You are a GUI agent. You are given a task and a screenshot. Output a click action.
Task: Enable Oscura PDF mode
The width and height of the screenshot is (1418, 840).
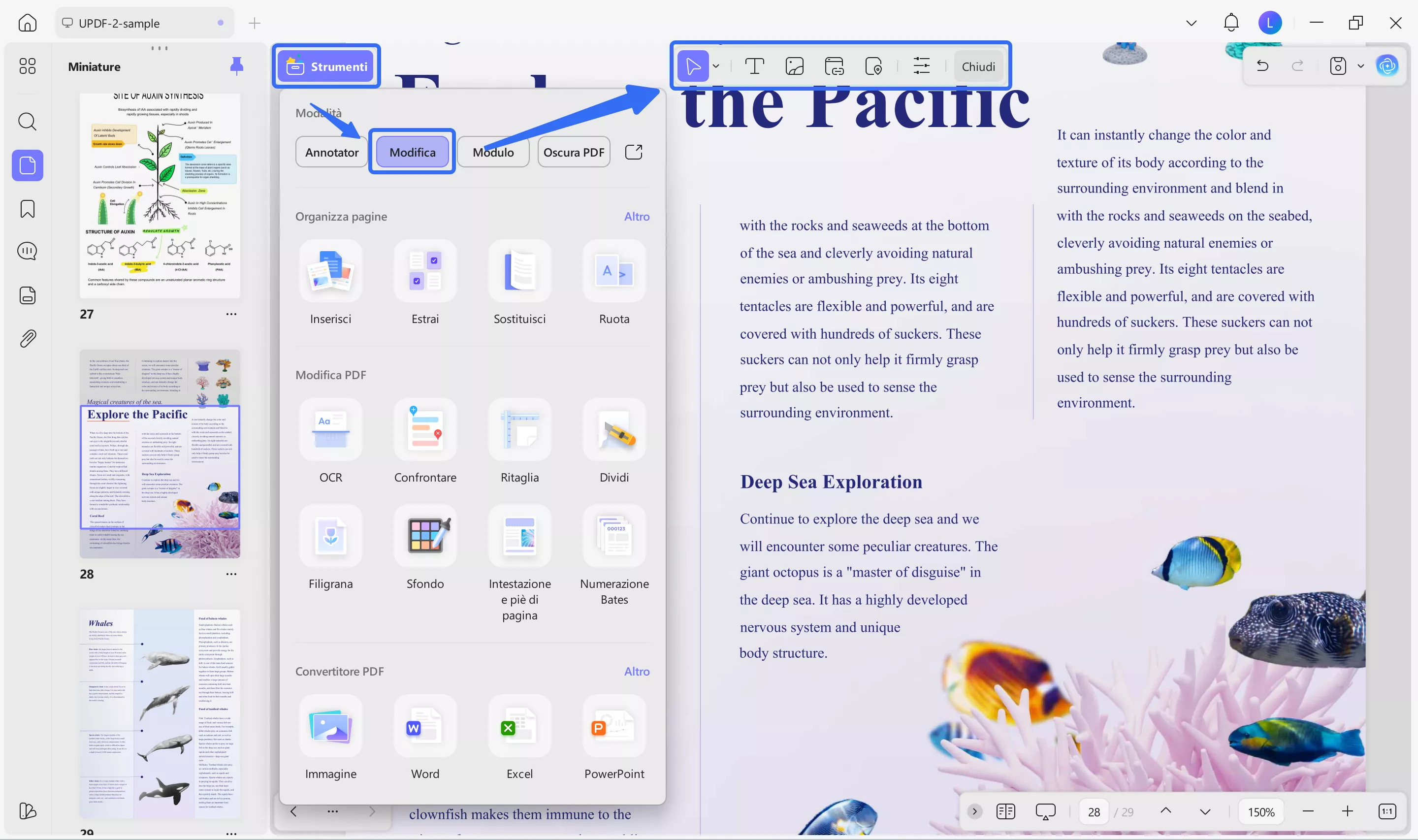573,152
